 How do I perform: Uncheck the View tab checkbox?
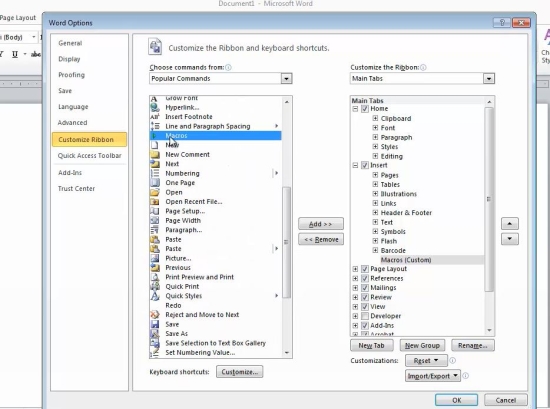tap(365, 307)
